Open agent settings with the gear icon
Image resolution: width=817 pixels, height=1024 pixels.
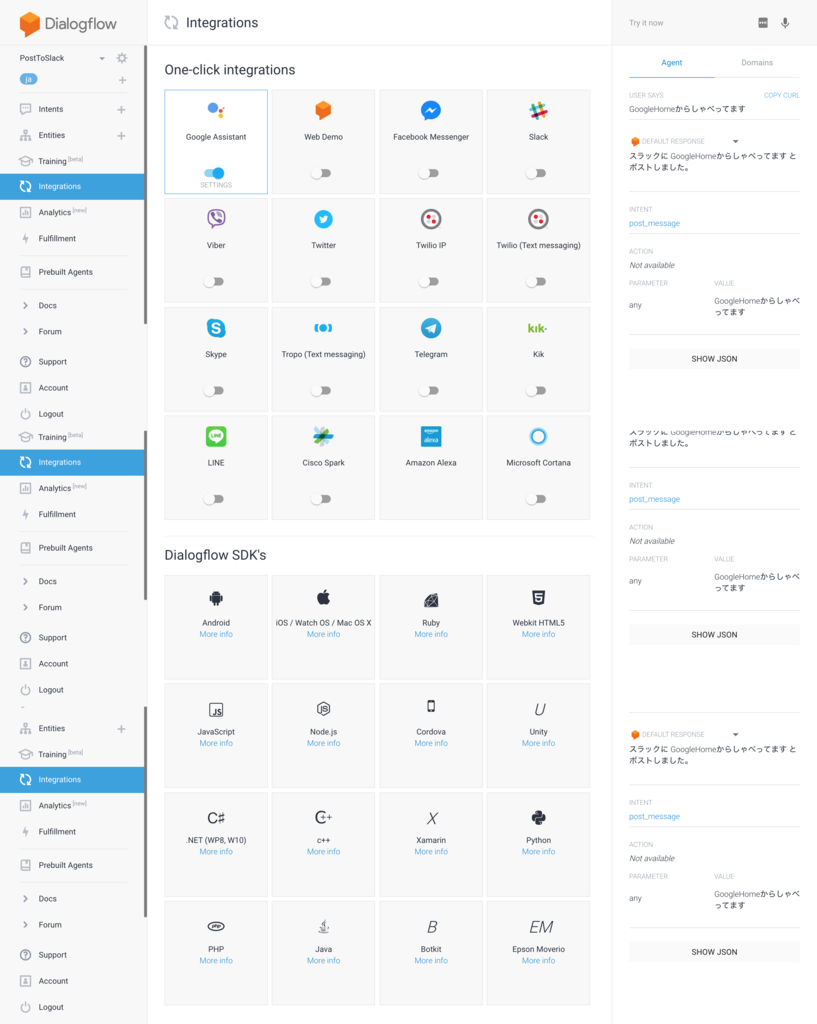pos(121,58)
